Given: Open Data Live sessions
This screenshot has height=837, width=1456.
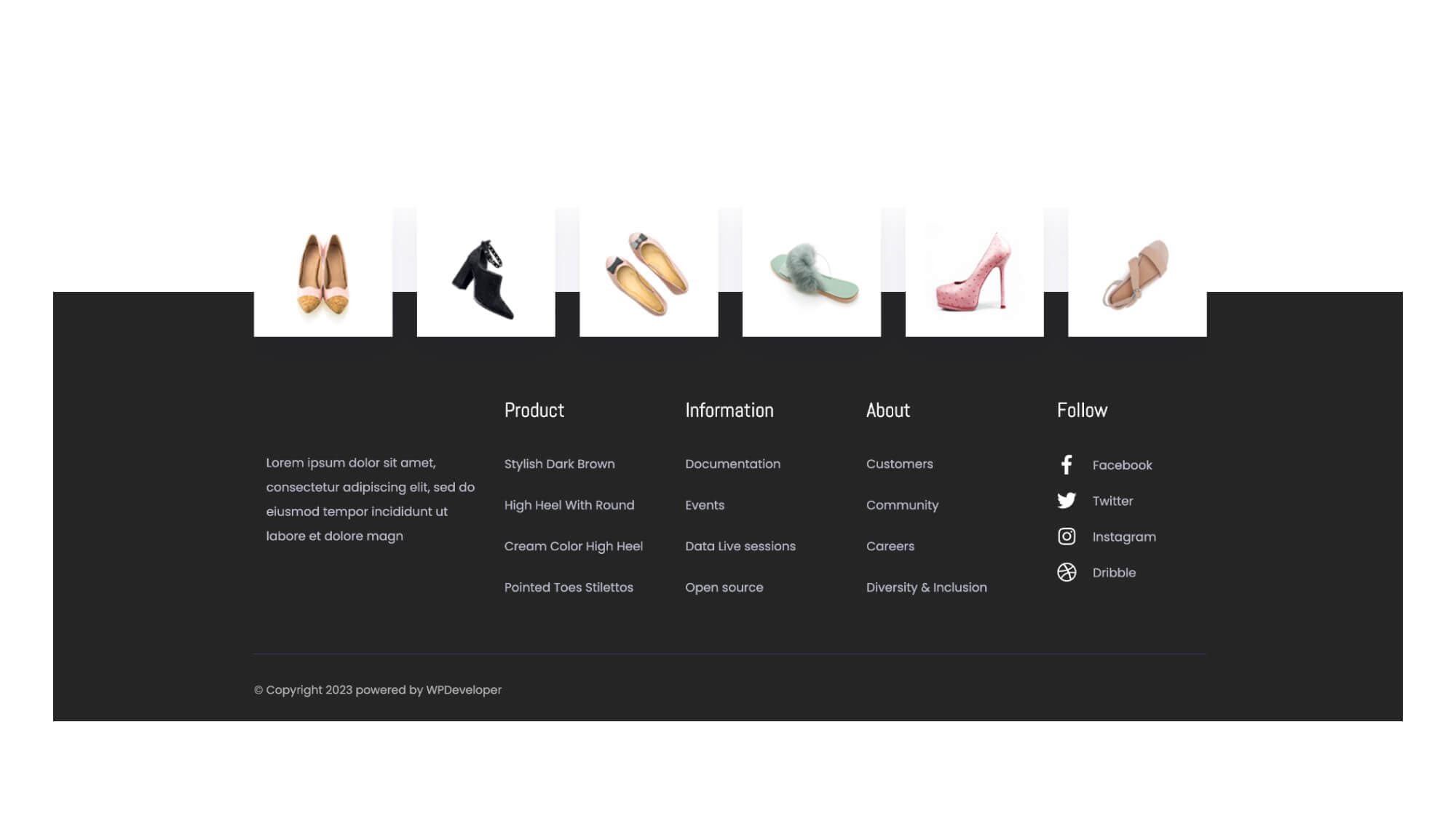Looking at the screenshot, I should (740, 546).
